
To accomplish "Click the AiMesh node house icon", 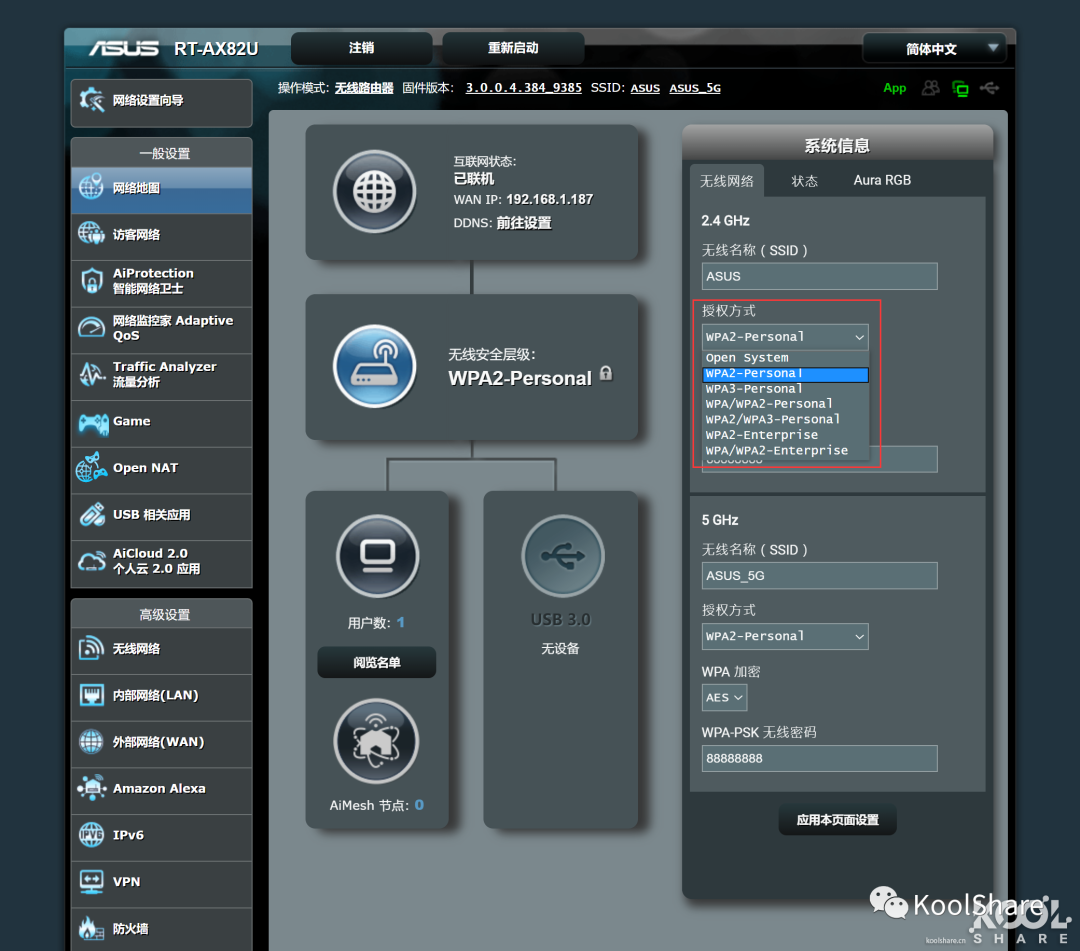I will (376, 741).
